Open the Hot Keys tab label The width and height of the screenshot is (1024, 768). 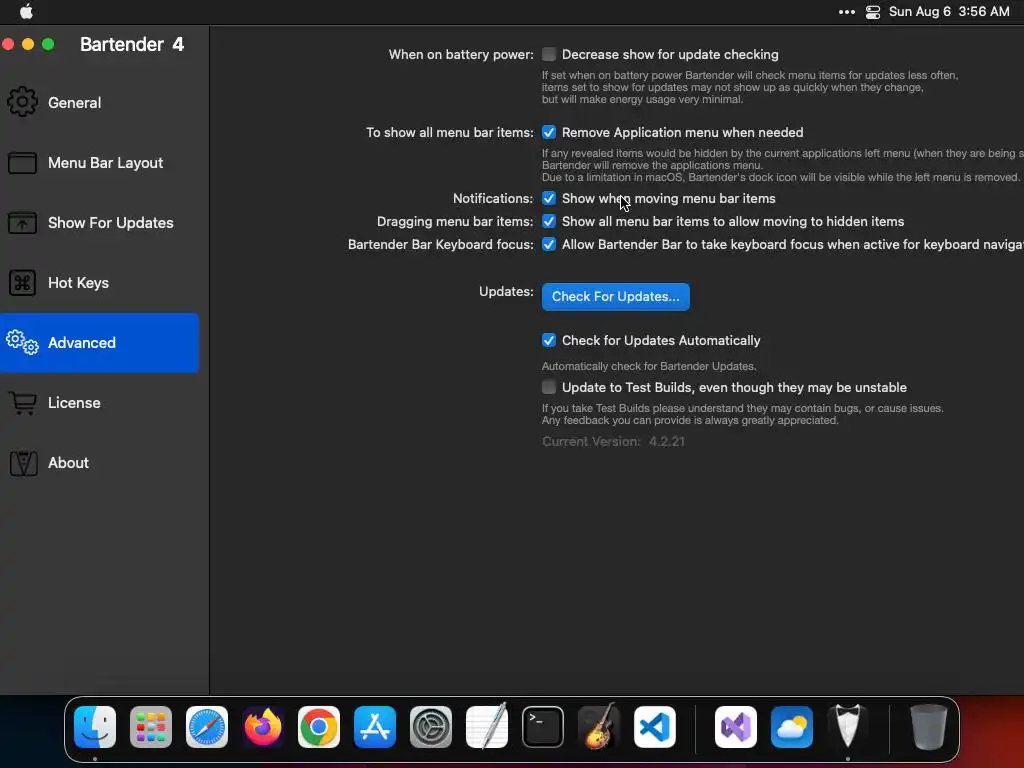point(78,283)
